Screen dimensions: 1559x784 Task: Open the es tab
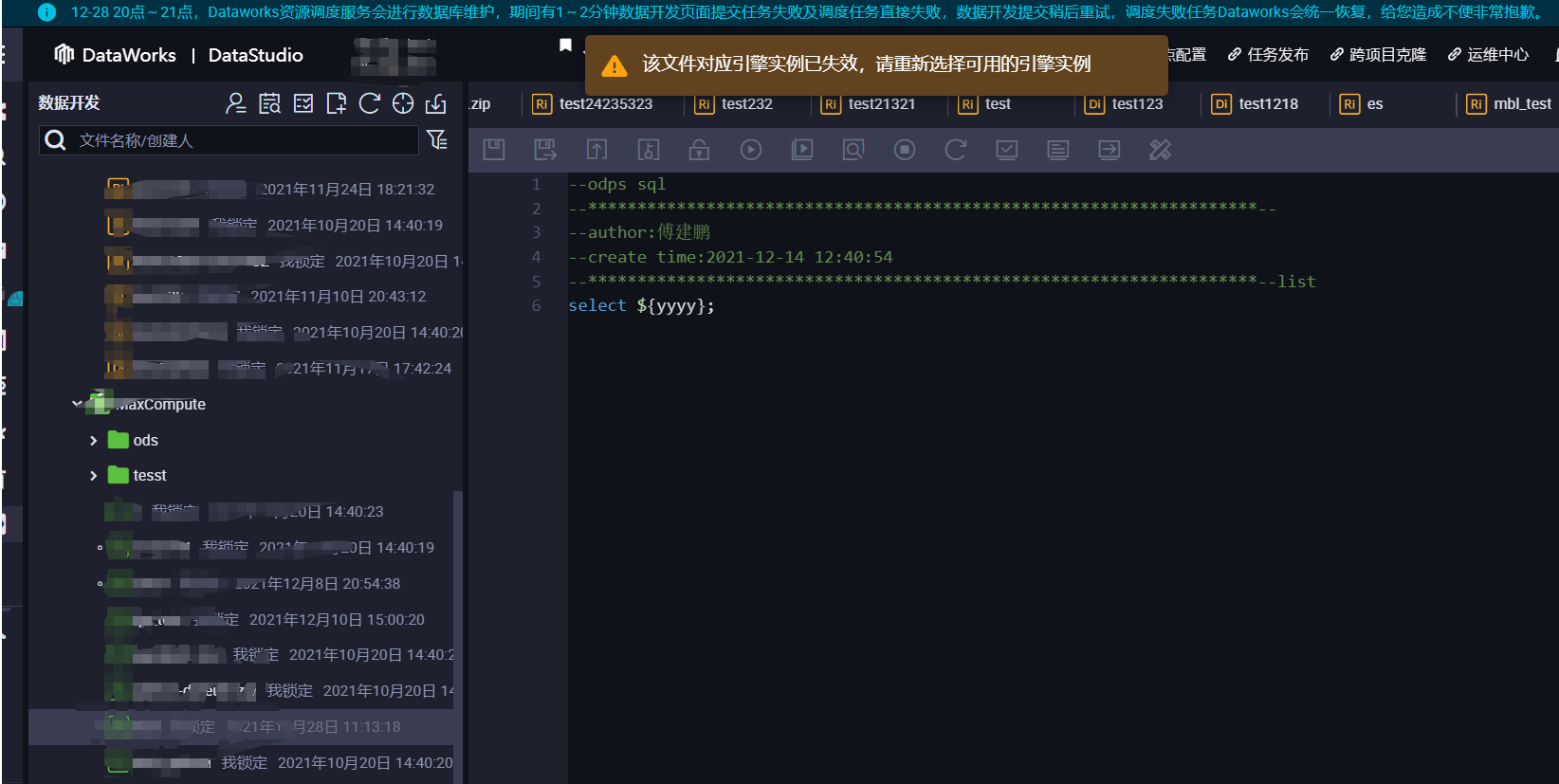[1362, 104]
